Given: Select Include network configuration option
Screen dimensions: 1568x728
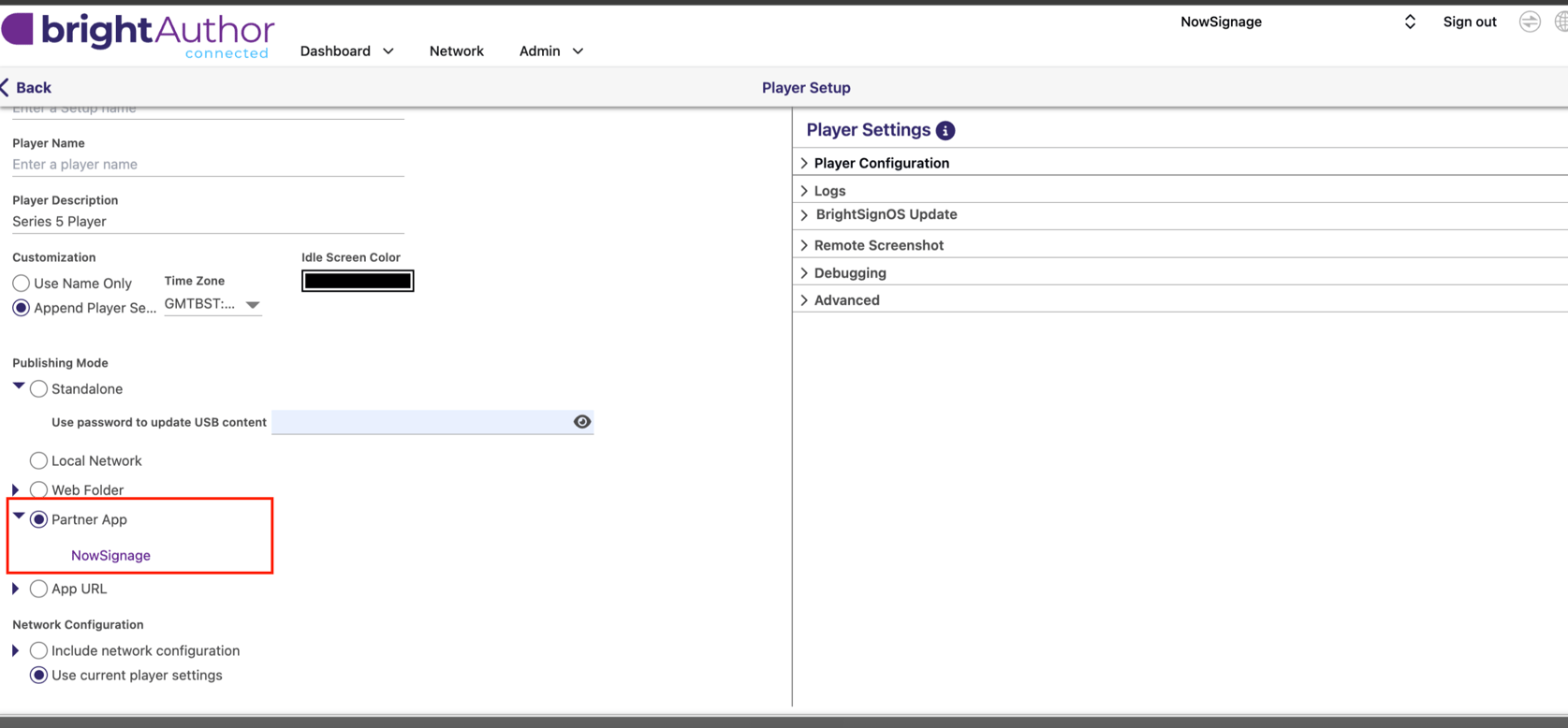Looking at the screenshot, I should tap(38, 650).
